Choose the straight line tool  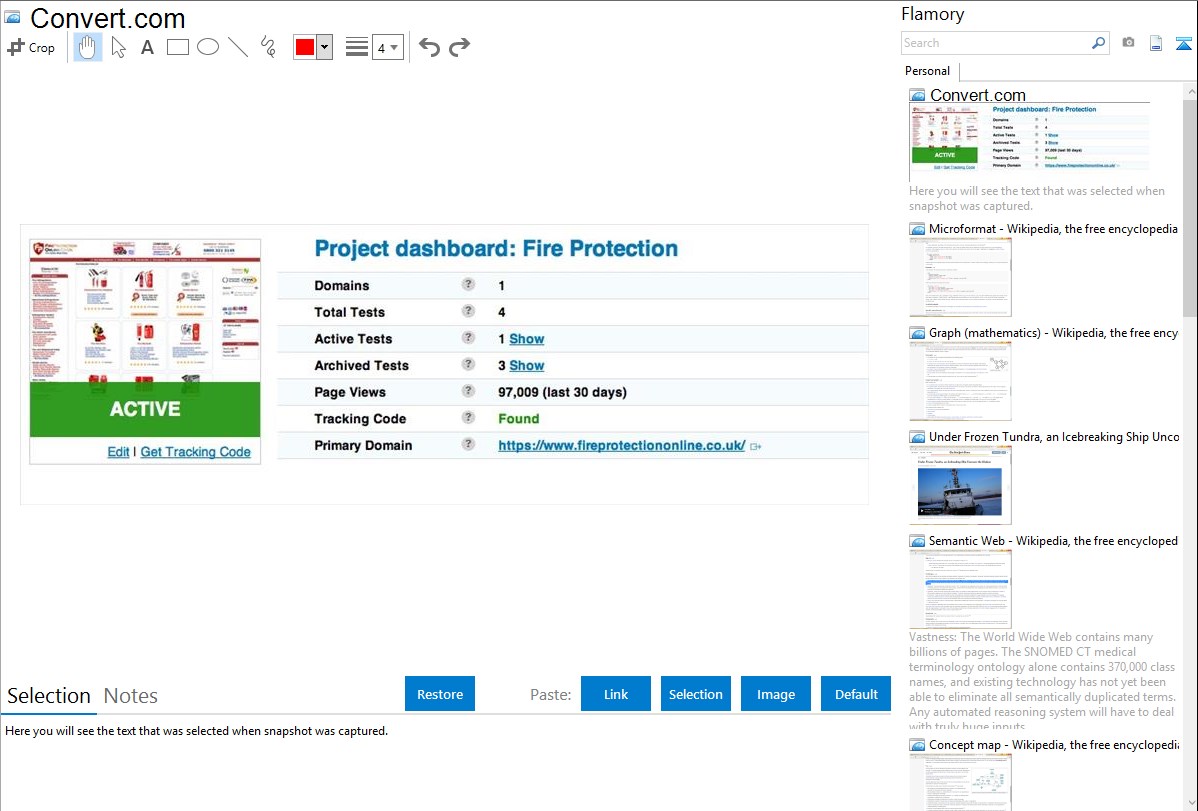pos(238,47)
